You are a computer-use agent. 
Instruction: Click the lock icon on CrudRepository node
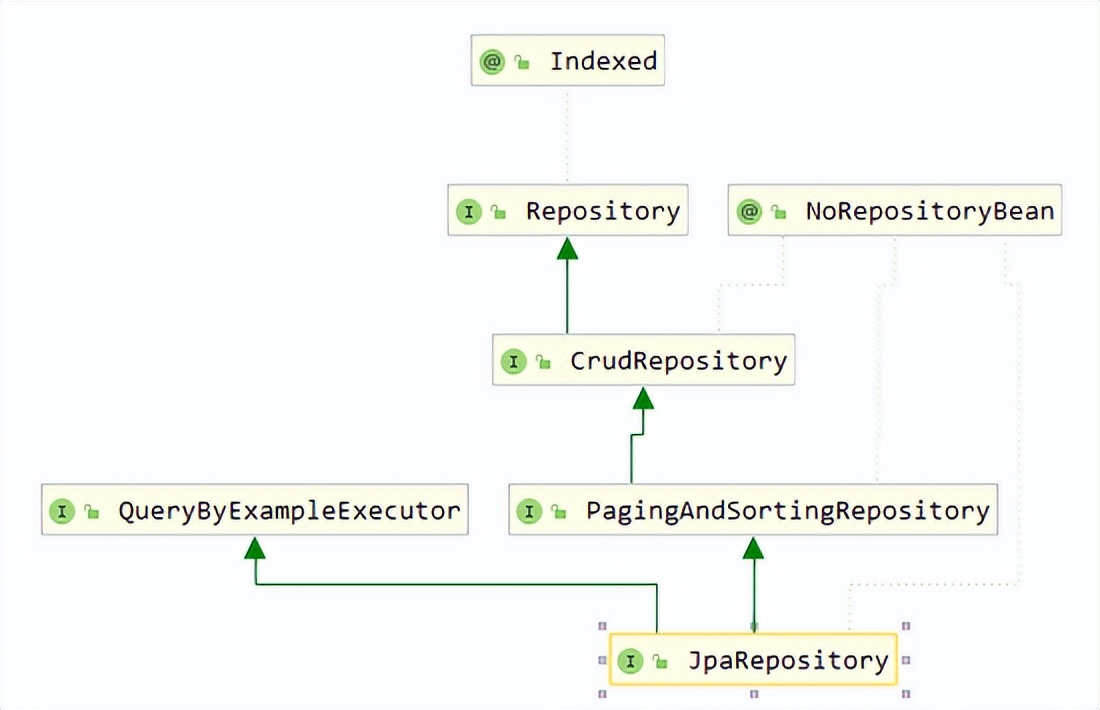[543, 363]
